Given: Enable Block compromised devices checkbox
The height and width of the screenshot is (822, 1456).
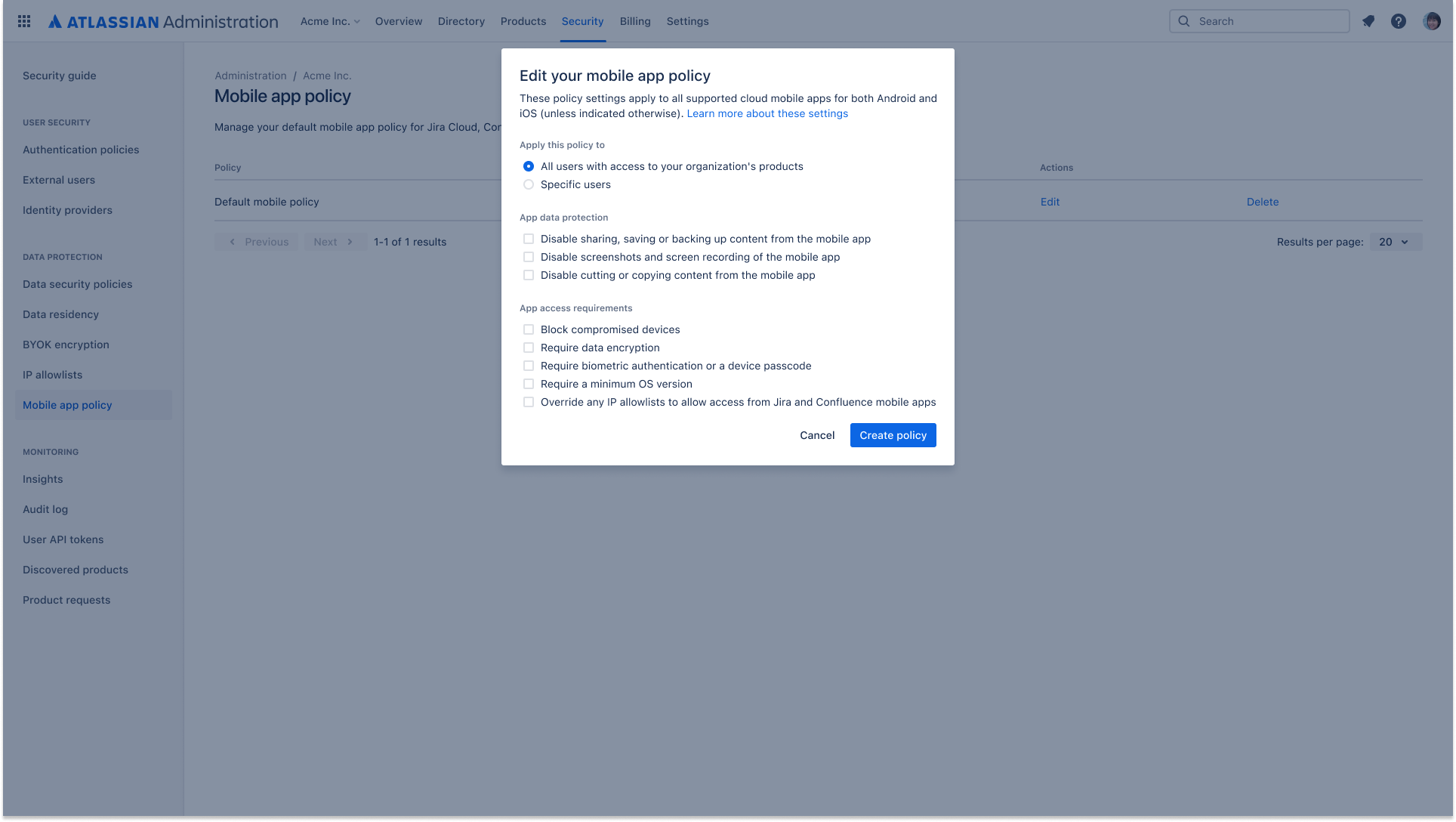Looking at the screenshot, I should [x=528, y=329].
